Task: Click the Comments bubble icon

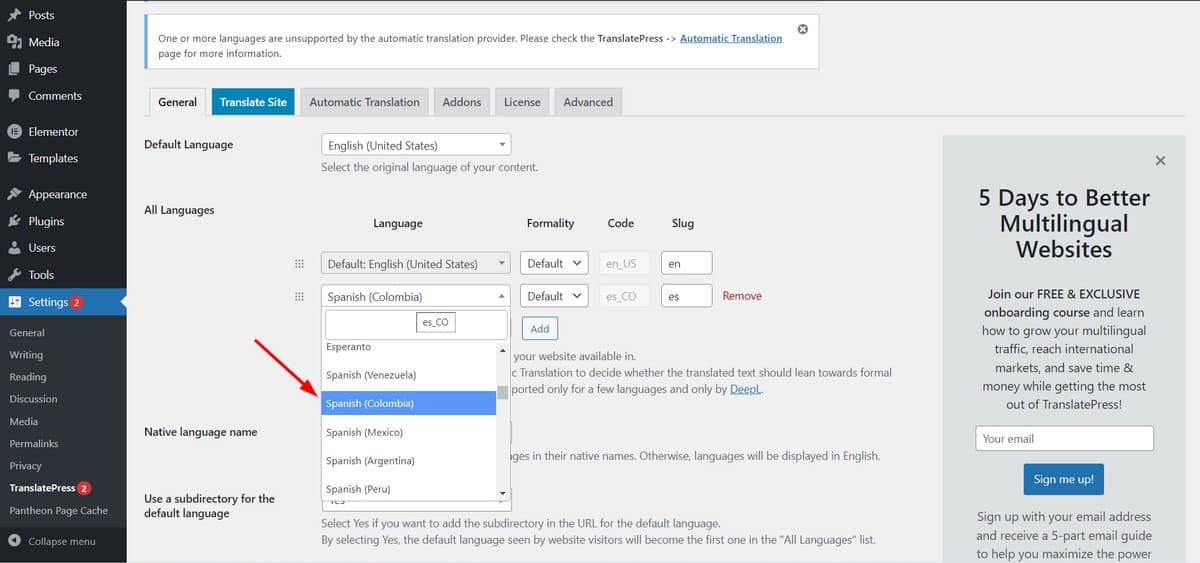Action: click(x=14, y=96)
